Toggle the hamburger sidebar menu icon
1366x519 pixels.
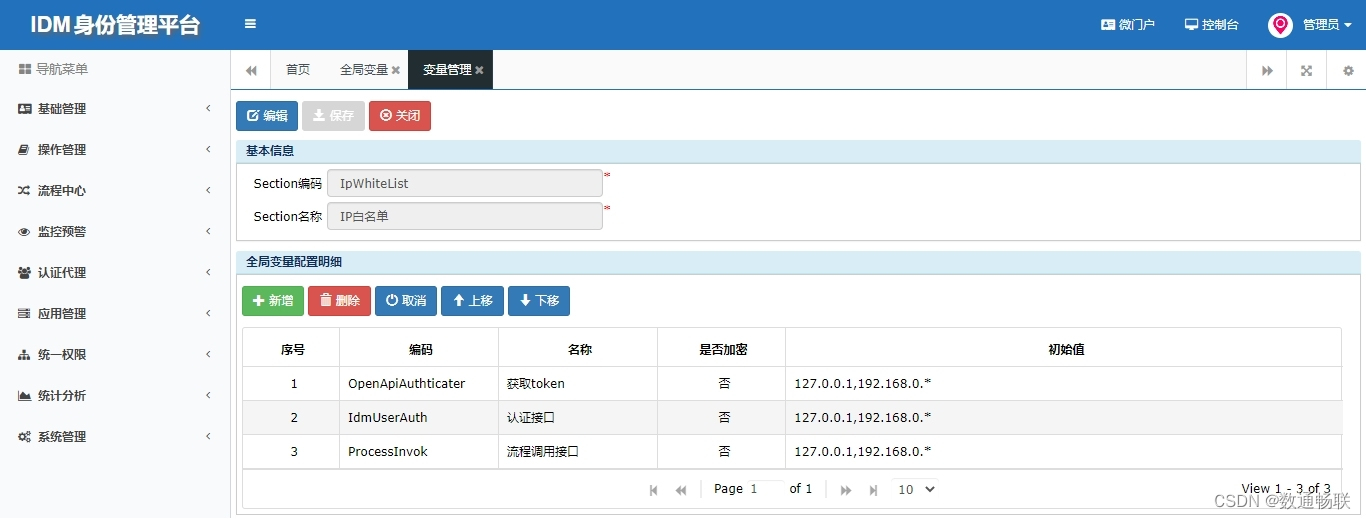point(250,24)
